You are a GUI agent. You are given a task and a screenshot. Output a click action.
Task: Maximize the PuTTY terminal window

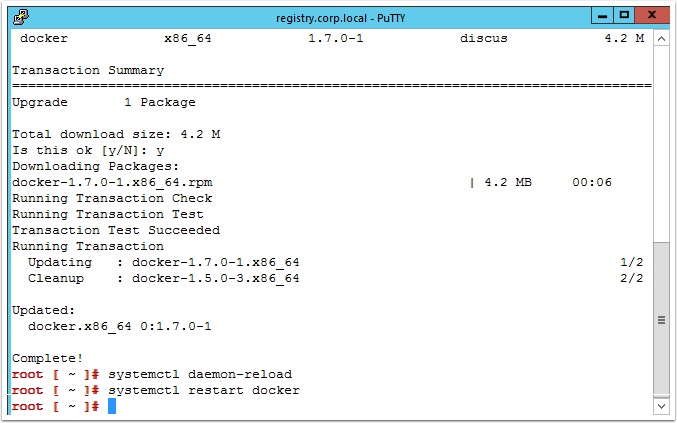[x=624, y=16]
